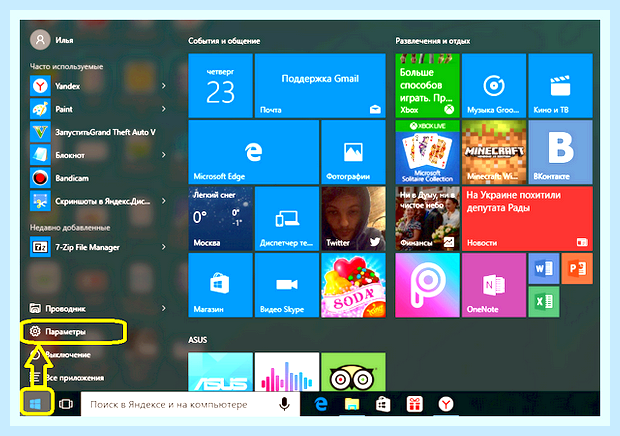
Task: Open Task View on the taskbar
Action: point(66,404)
